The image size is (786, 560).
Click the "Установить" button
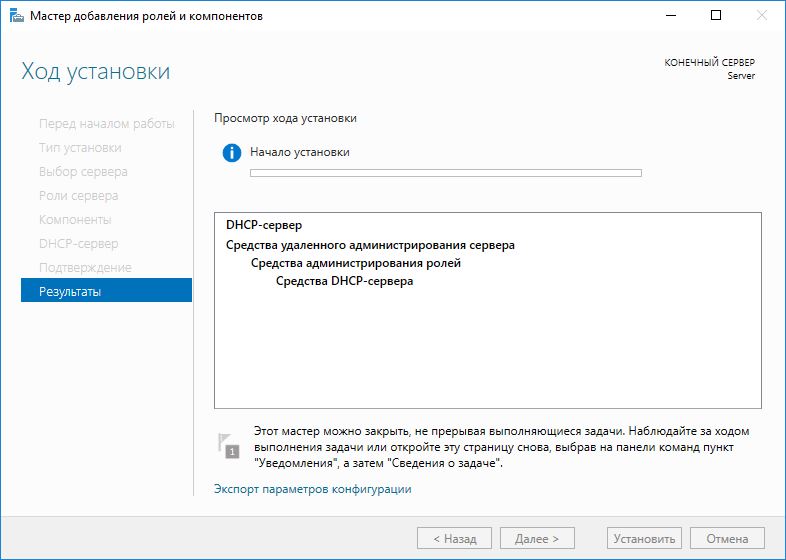pyautogui.click(x=644, y=538)
